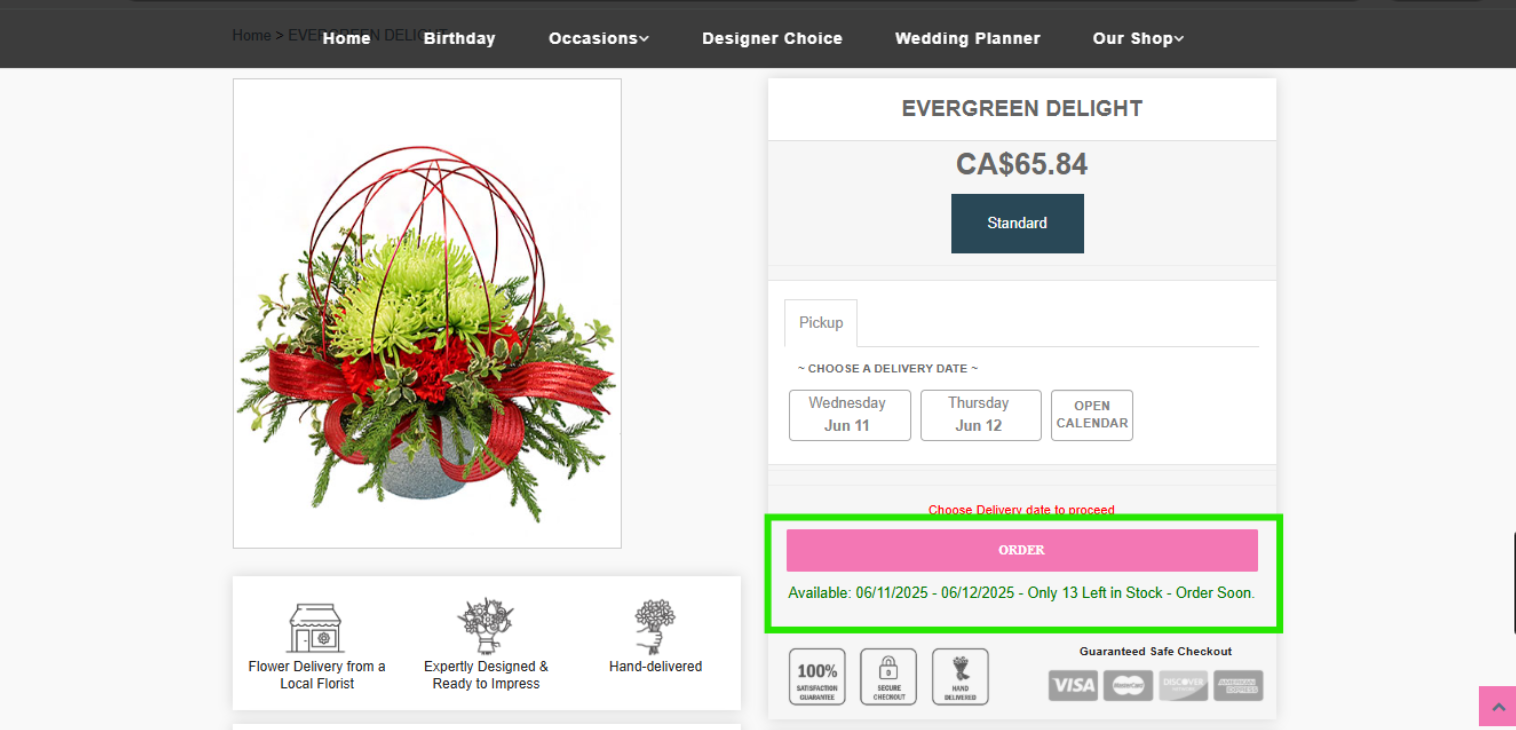Select the Wednesday Jun 11 delivery date
This screenshot has width=1516, height=730.
(850, 415)
